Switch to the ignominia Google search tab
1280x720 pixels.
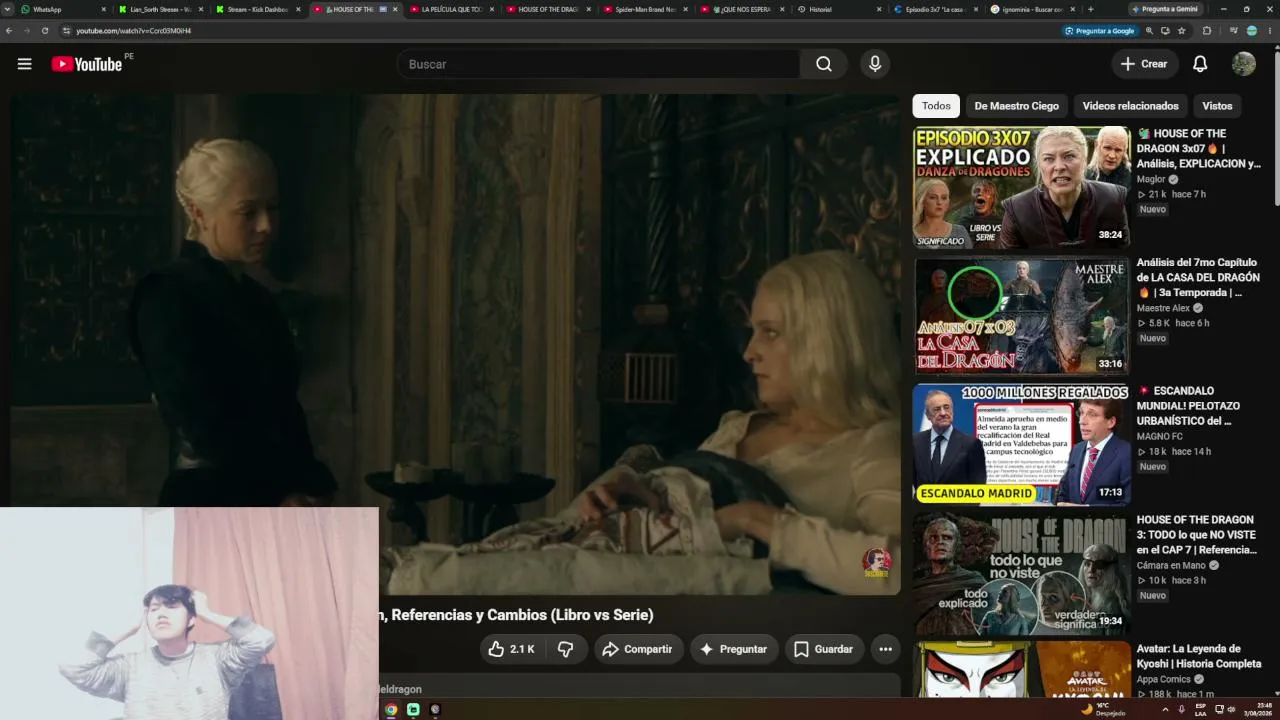(x=1032, y=9)
